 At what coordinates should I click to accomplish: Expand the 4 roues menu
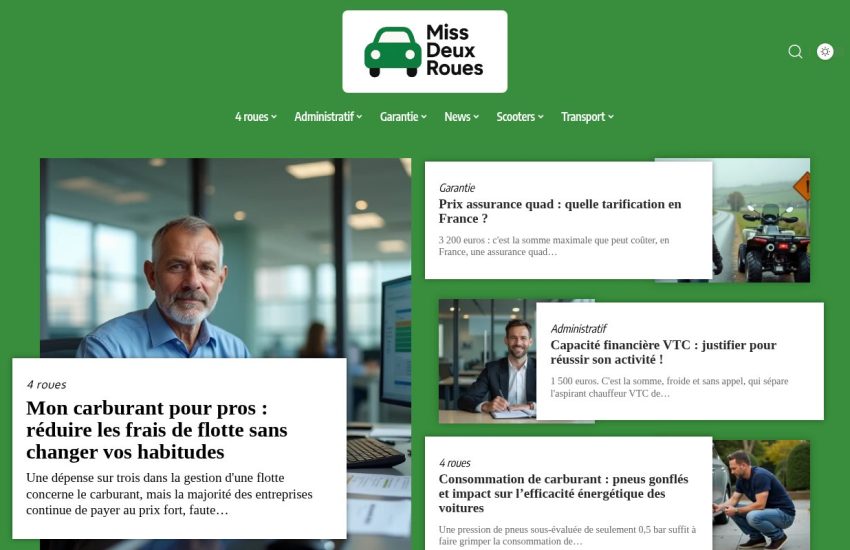coord(256,117)
